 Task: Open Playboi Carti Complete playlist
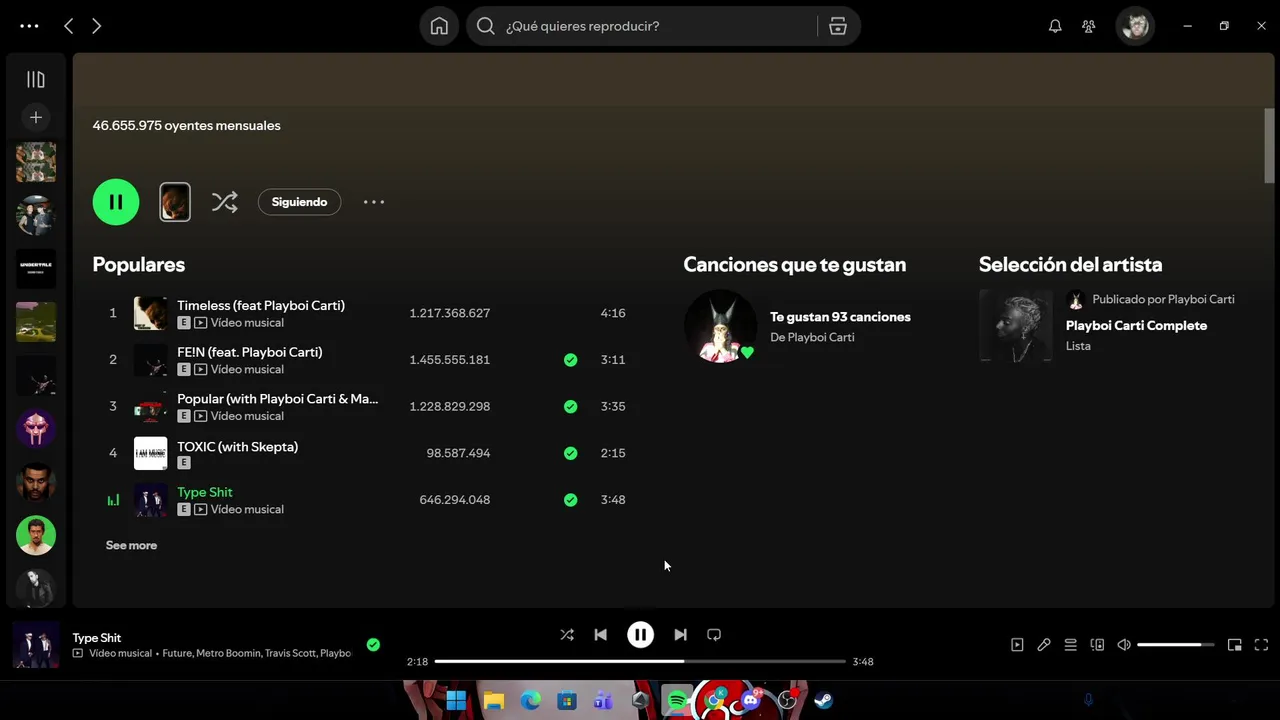pyautogui.click(x=1136, y=326)
